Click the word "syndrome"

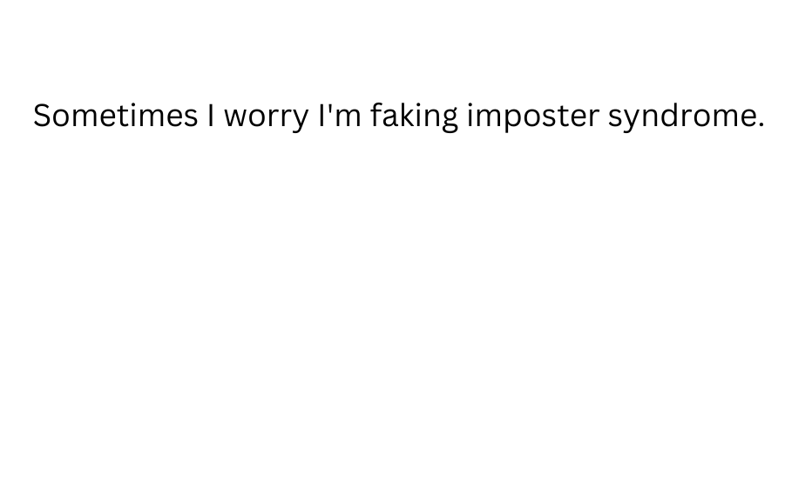pos(682,117)
